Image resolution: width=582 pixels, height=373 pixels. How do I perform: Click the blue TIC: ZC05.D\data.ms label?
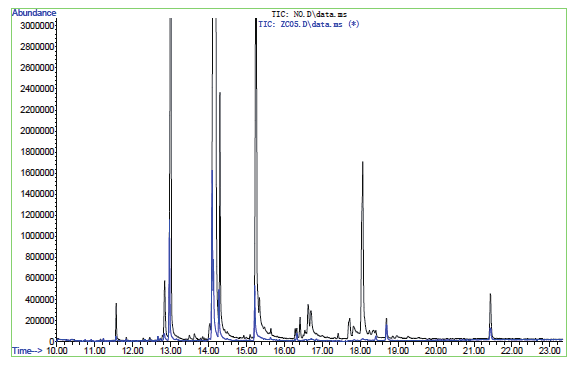[309, 24]
